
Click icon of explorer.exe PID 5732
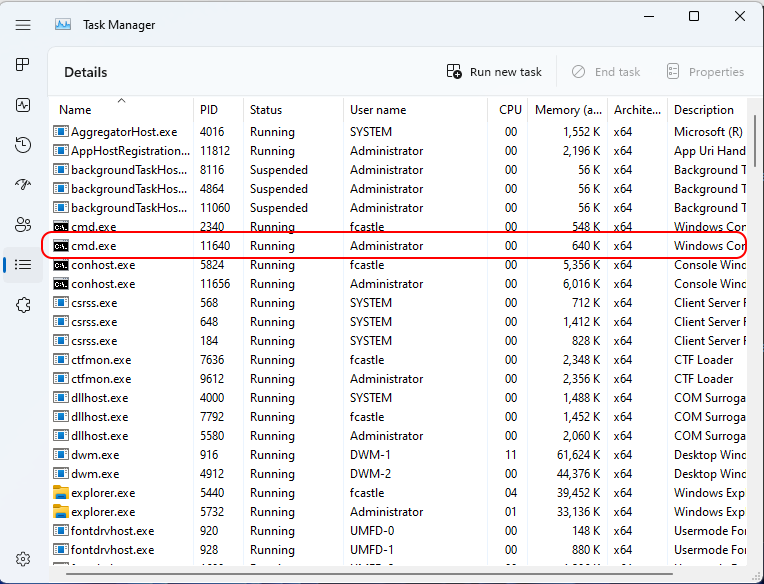click(60, 512)
